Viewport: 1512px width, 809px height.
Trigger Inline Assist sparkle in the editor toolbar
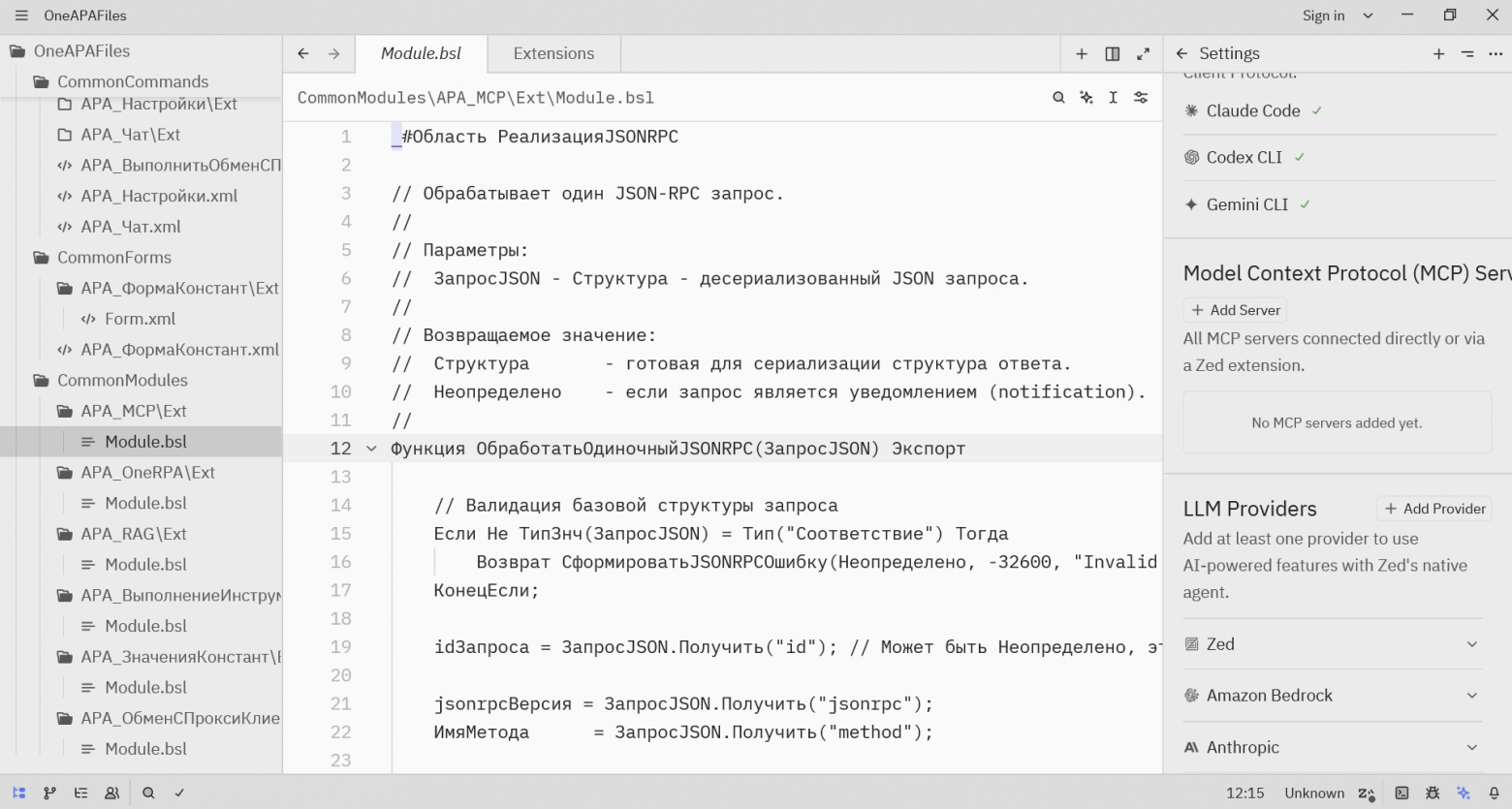1086,97
